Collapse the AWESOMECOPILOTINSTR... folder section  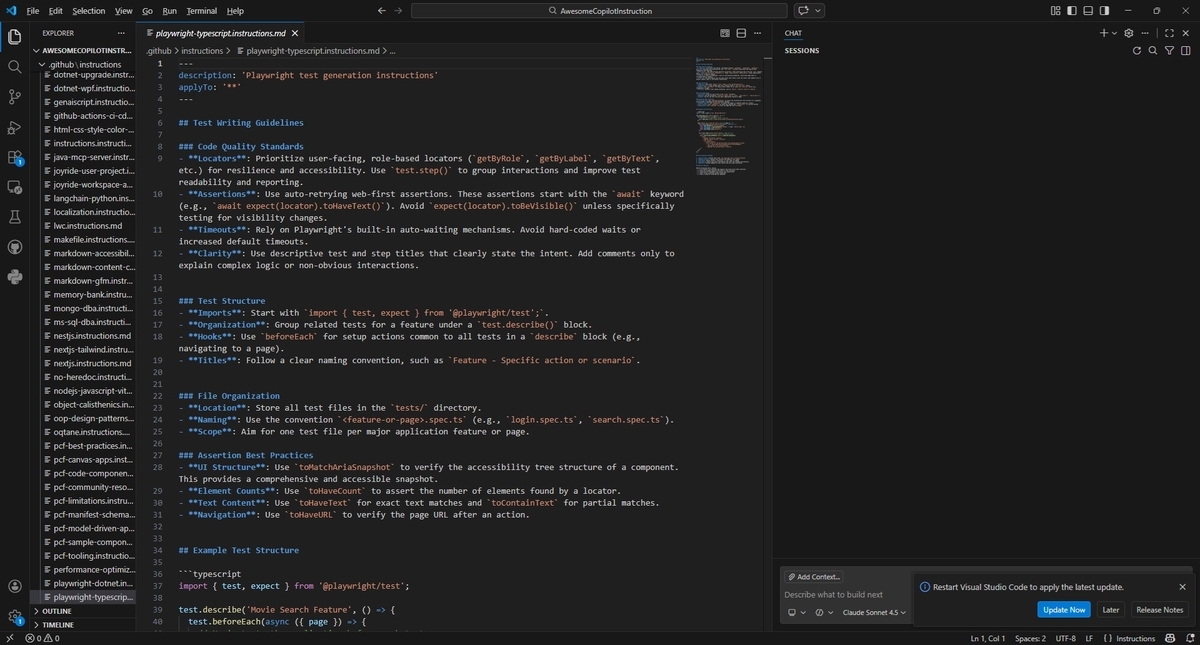83,50
